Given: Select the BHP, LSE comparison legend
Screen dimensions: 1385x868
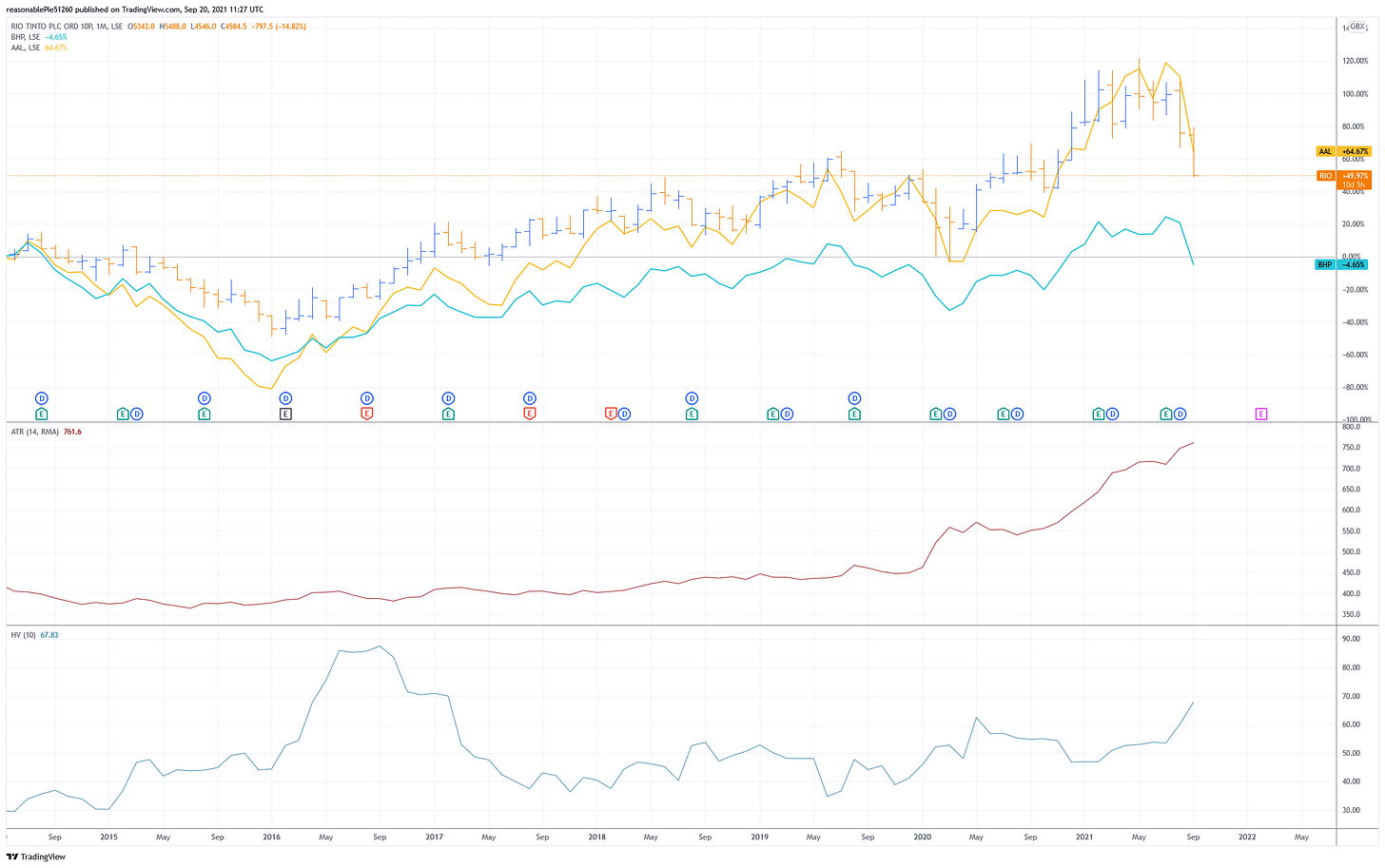Looking at the screenshot, I should pyautogui.click(x=25, y=37).
